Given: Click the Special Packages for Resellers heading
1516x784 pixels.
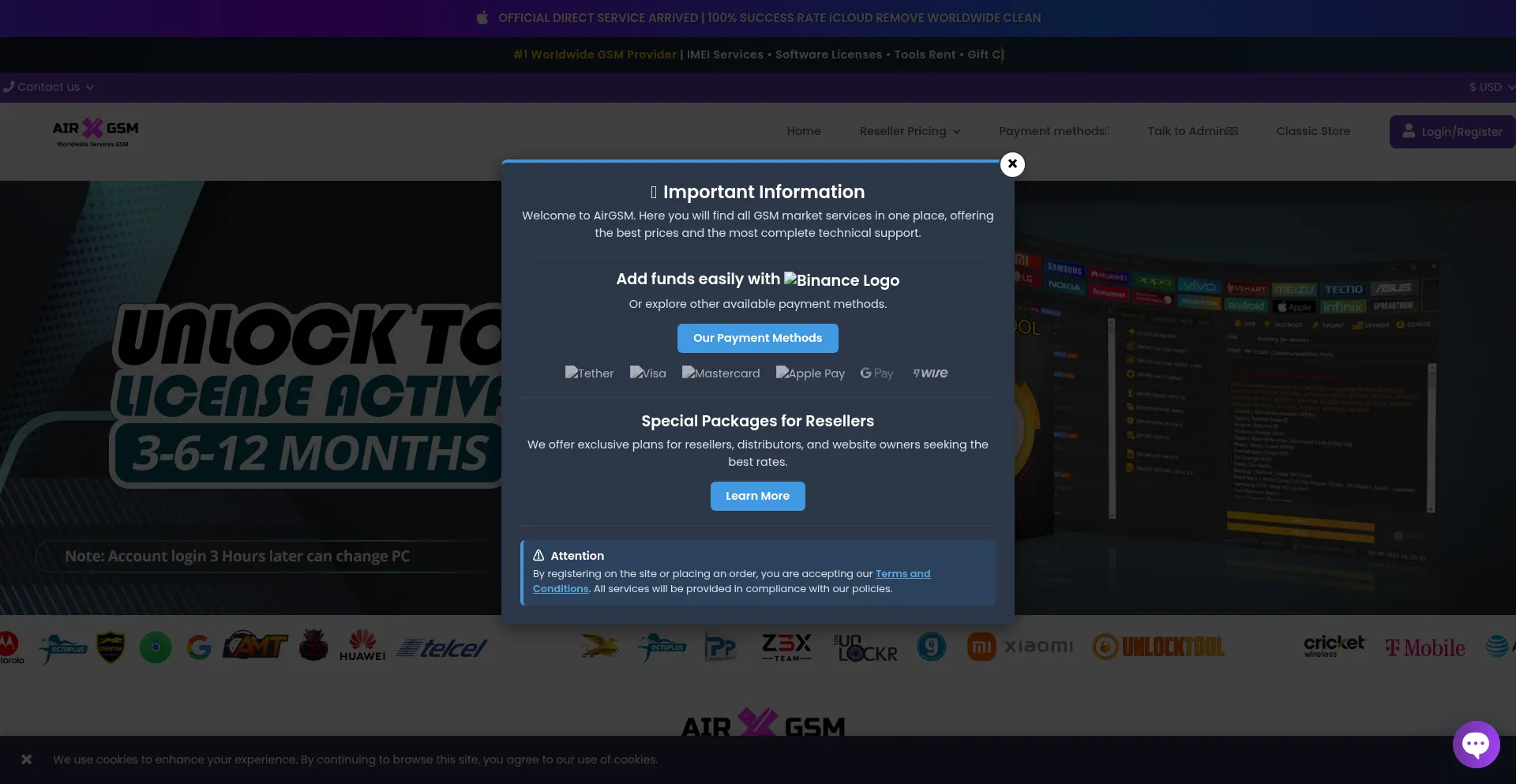Looking at the screenshot, I should [757, 421].
